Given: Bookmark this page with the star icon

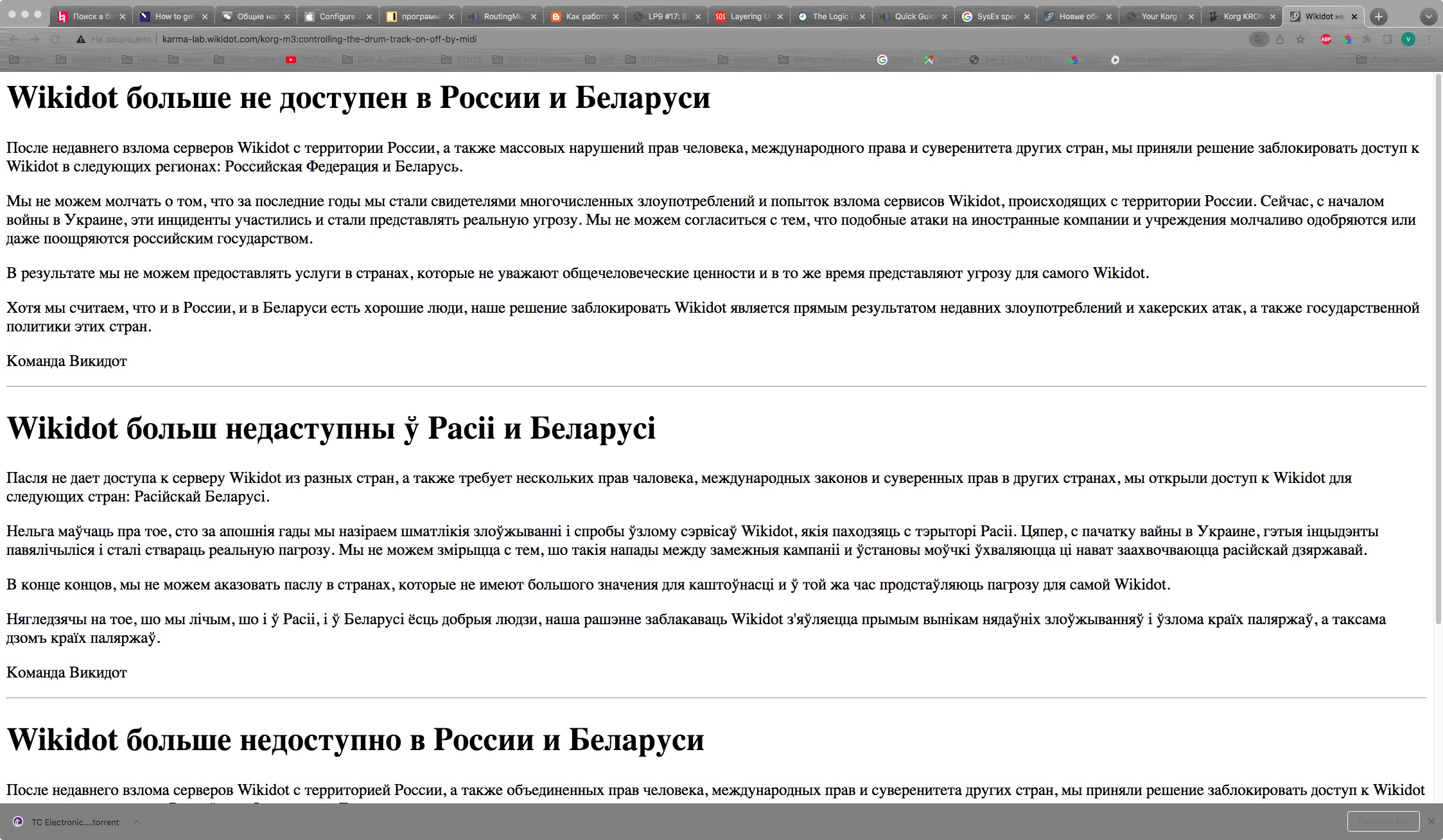Looking at the screenshot, I should pos(1300,39).
